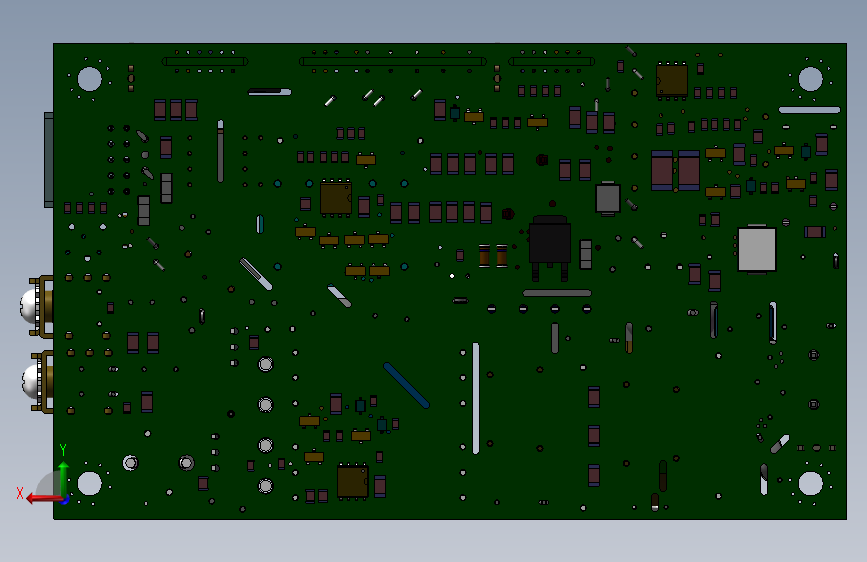Click the blue Z axis dot of the triad
867x562 pixels.
pos(66,501)
